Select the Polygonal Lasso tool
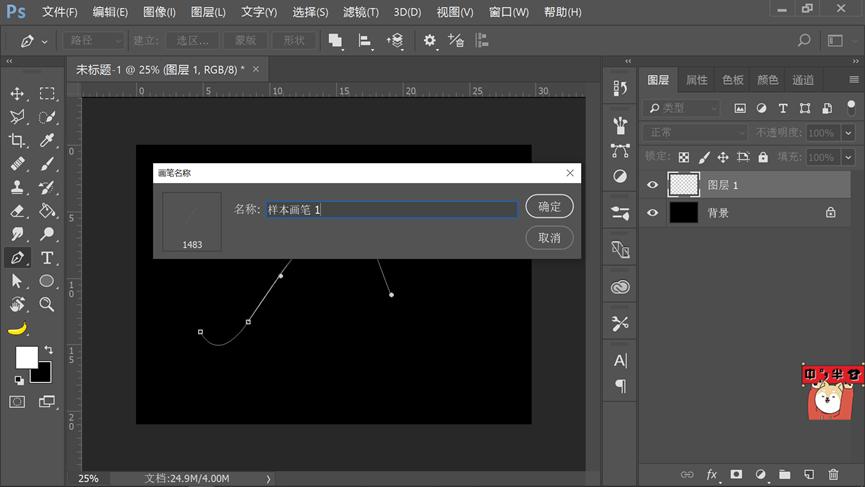 [17, 117]
